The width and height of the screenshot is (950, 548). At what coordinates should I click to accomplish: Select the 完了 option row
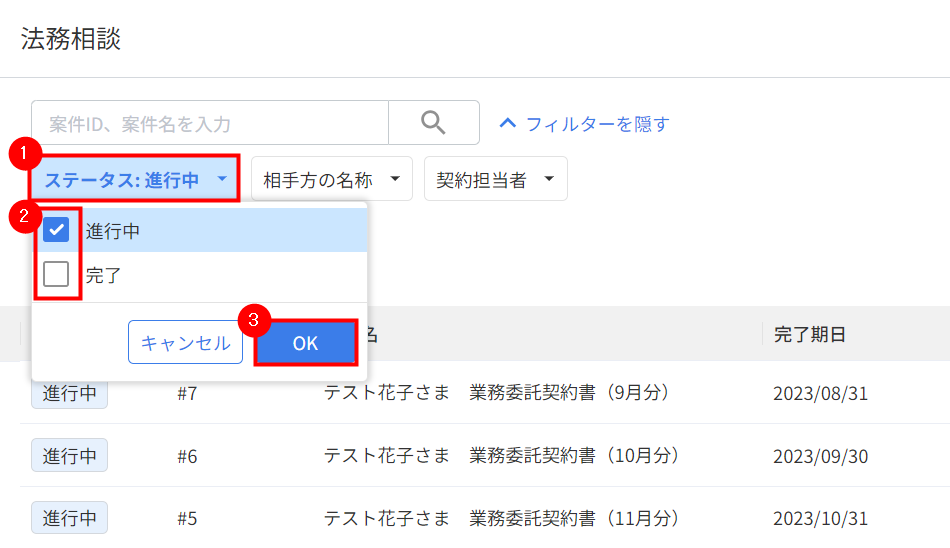(x=200, y=275)
